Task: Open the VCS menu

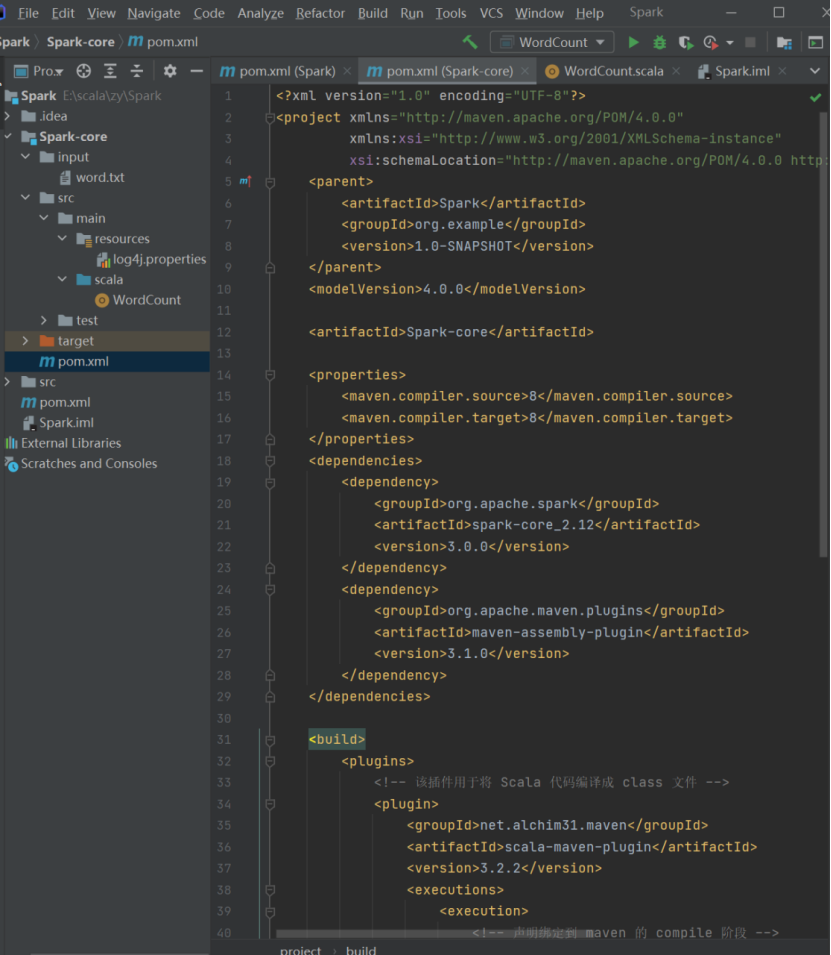Action: pyautogui.click(x=491, y=13)
